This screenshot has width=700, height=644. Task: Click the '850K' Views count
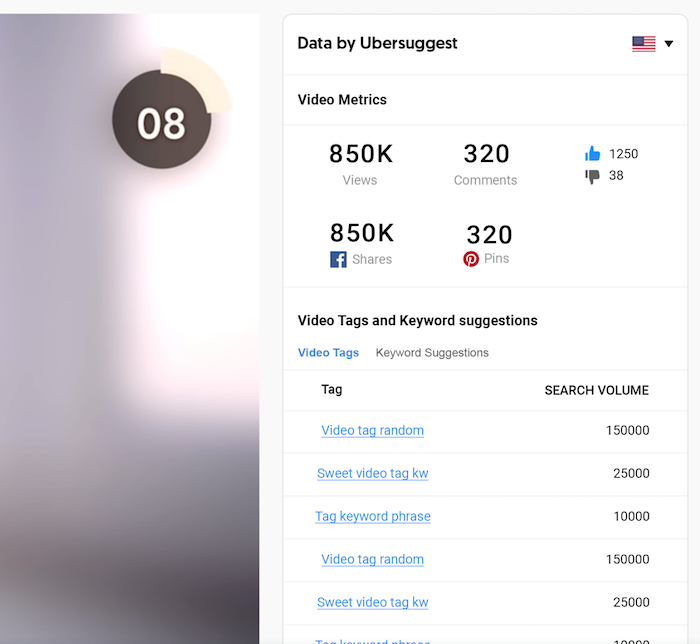click(361, 154)
